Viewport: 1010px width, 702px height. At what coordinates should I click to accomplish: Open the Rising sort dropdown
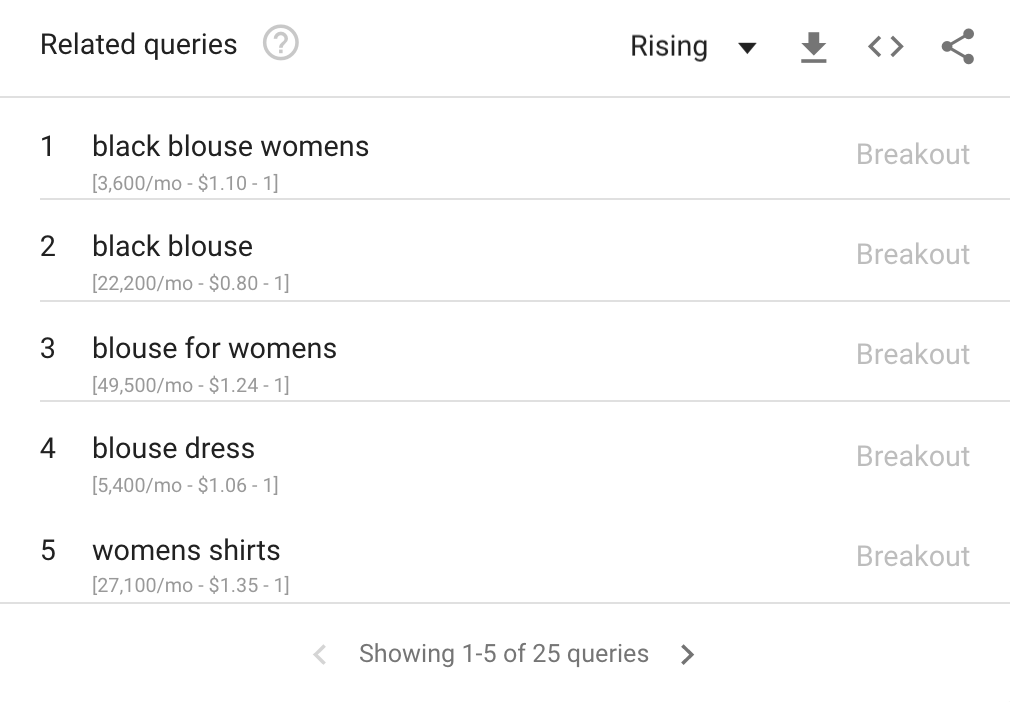(x=669, y=47)
